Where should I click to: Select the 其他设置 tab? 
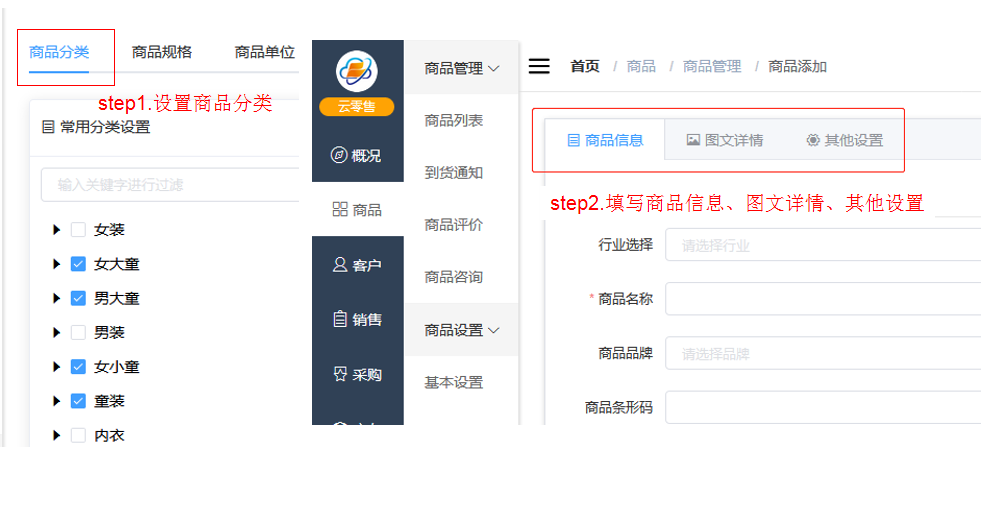[x=845, y=140]
